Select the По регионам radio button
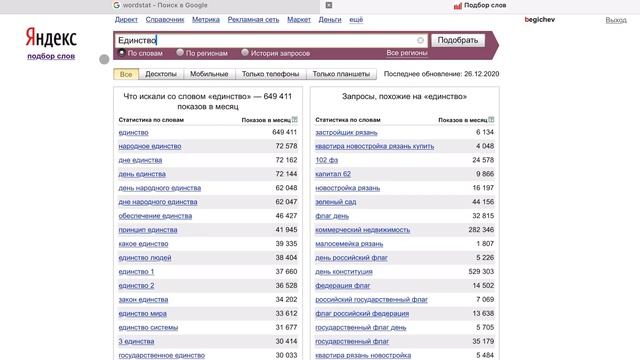This screenshot has width=640, height=360. (180, 53)
